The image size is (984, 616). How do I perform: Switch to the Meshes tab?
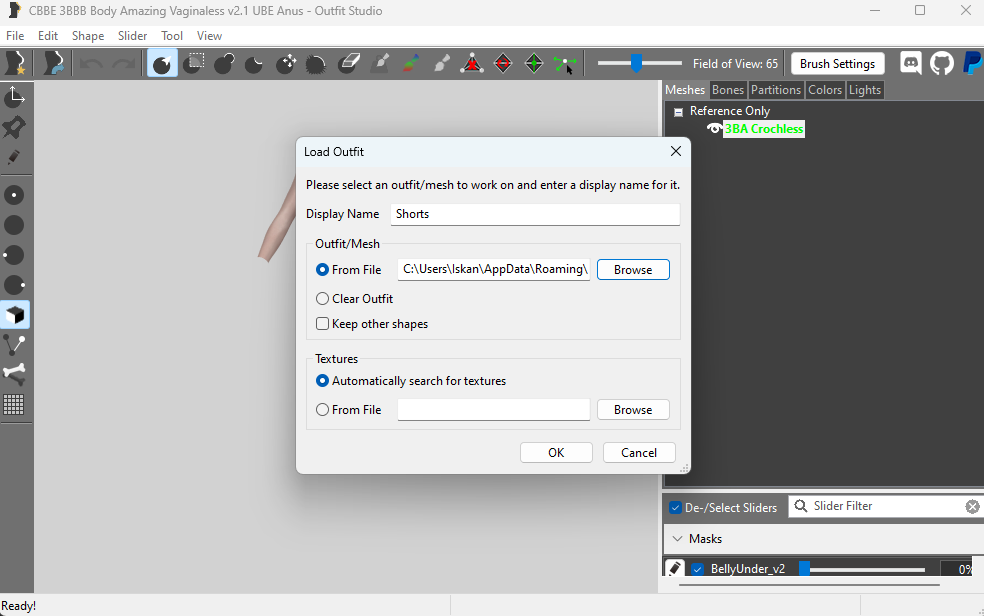(x=685, y=90)
